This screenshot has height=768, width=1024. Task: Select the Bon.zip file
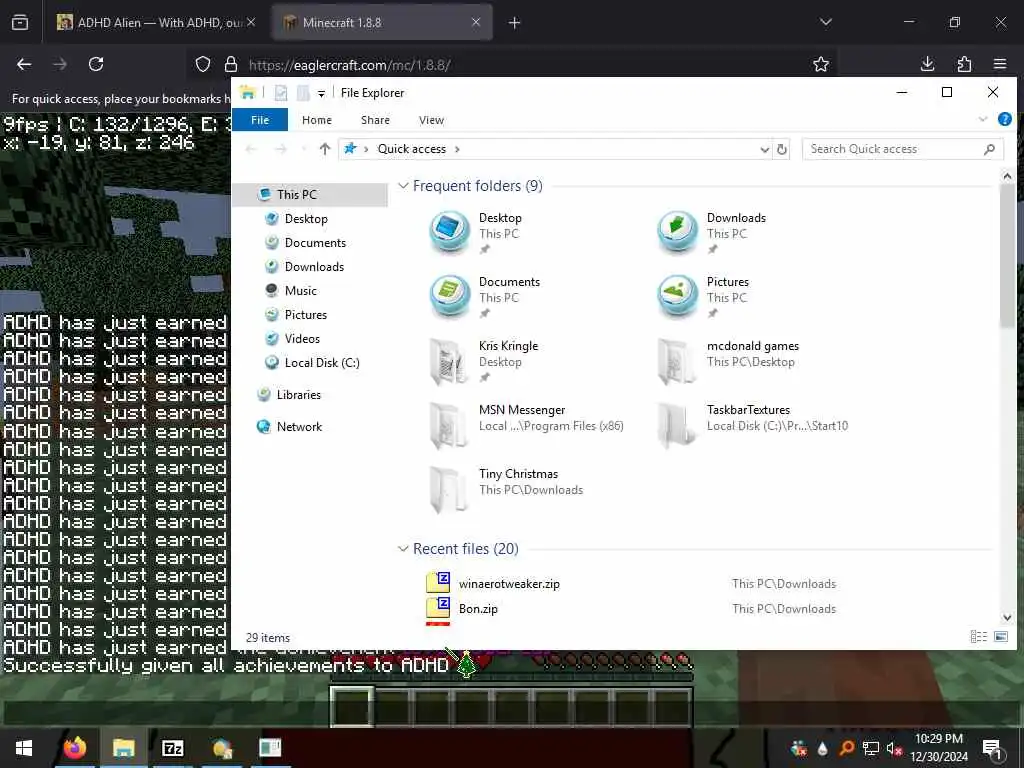[478, 609]
